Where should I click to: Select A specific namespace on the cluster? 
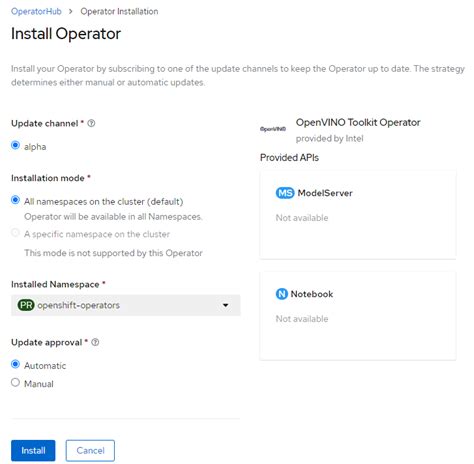[x=15, y=233]
